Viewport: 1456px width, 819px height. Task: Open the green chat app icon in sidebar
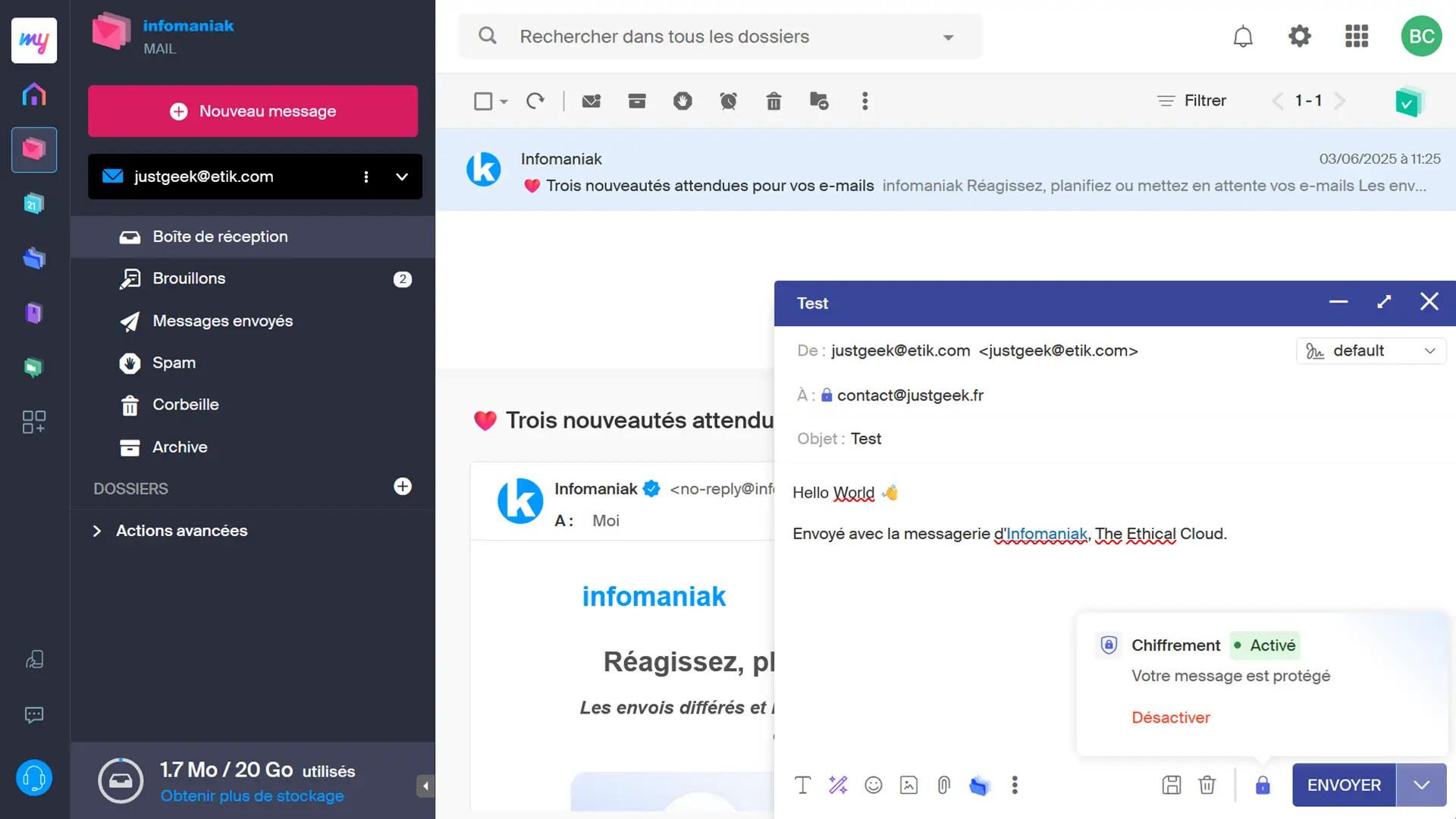(x=34, y=368)
